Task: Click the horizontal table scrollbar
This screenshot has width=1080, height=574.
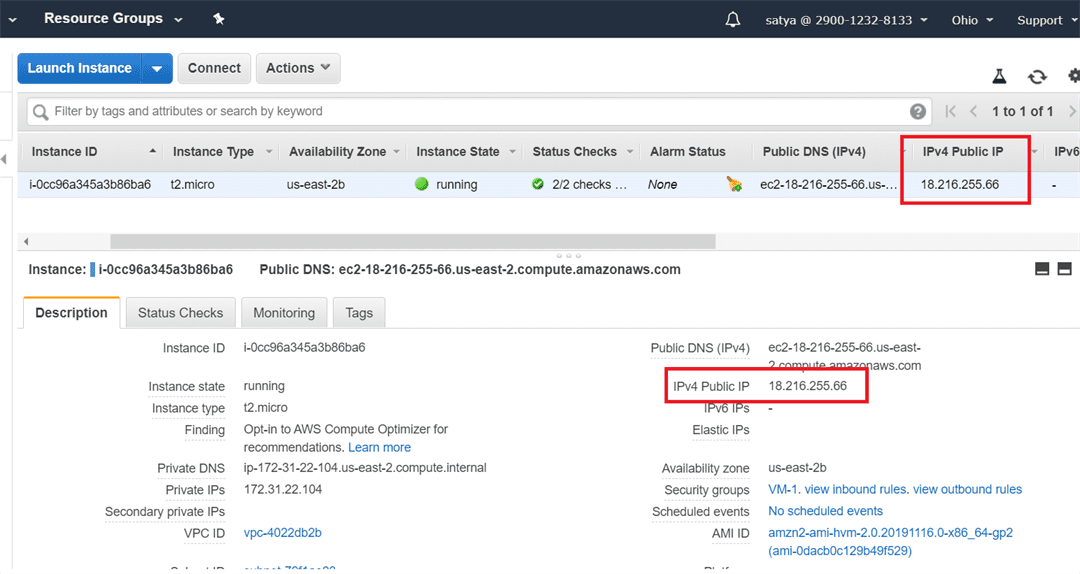Action: pyautogui.click(x=412, y=241)
